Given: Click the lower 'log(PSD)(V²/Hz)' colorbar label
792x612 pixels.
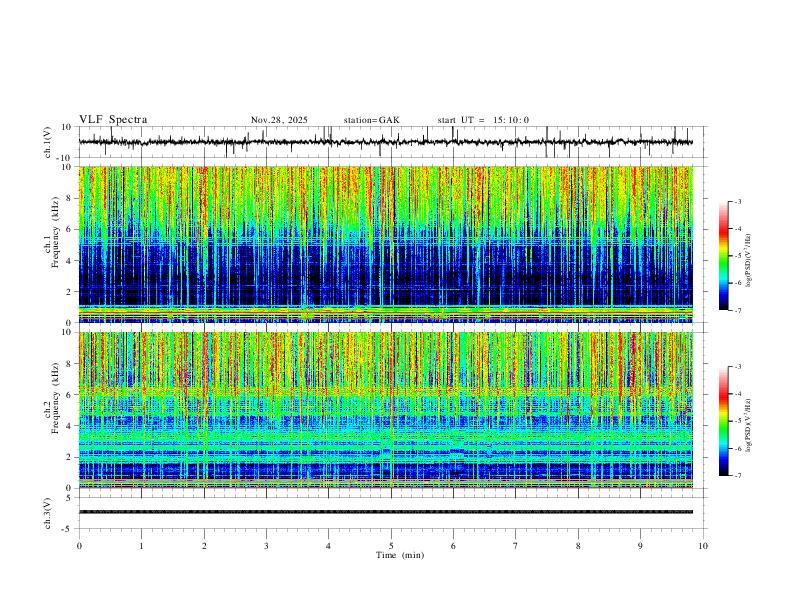Looking at the screenshot, I should [x=749, y=426].
